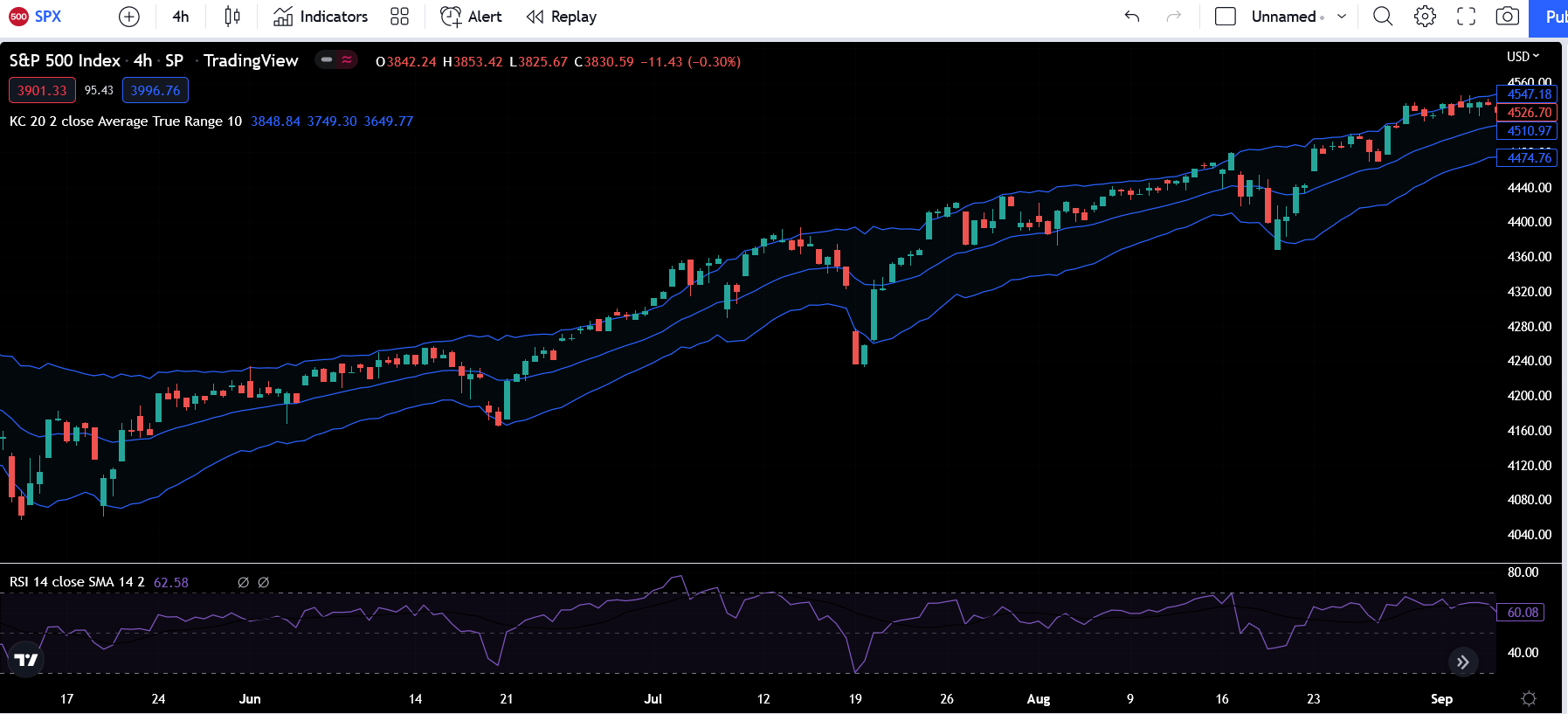
Task: Expand the Unnamed layout dropdown arrow
Action: click(x=1342, y=17)
